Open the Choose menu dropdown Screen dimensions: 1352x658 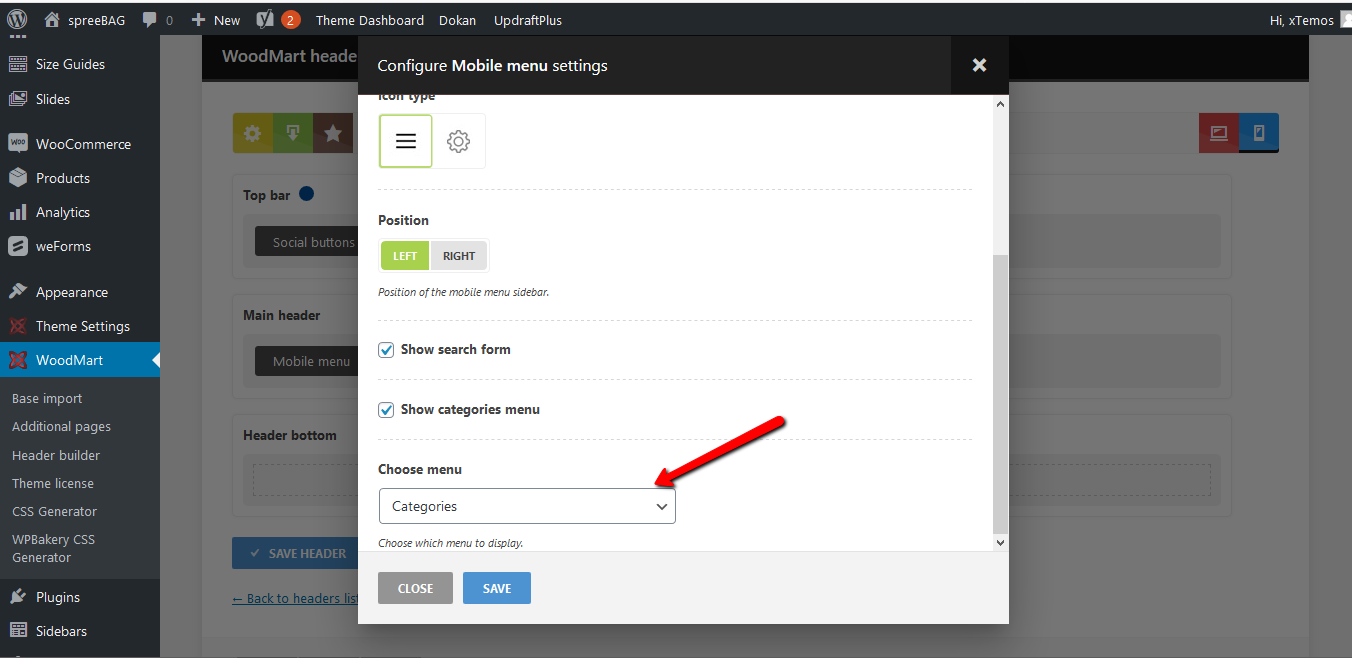(527, 506)
